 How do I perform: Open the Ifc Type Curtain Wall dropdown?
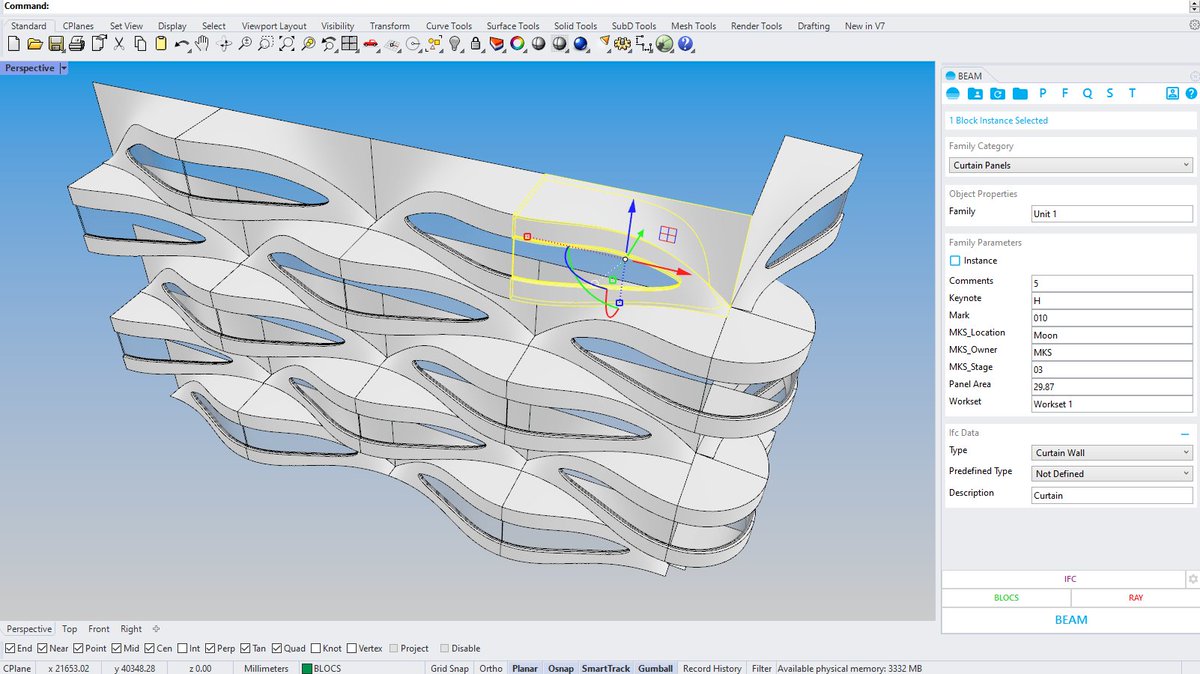[x=1112, y=452]
